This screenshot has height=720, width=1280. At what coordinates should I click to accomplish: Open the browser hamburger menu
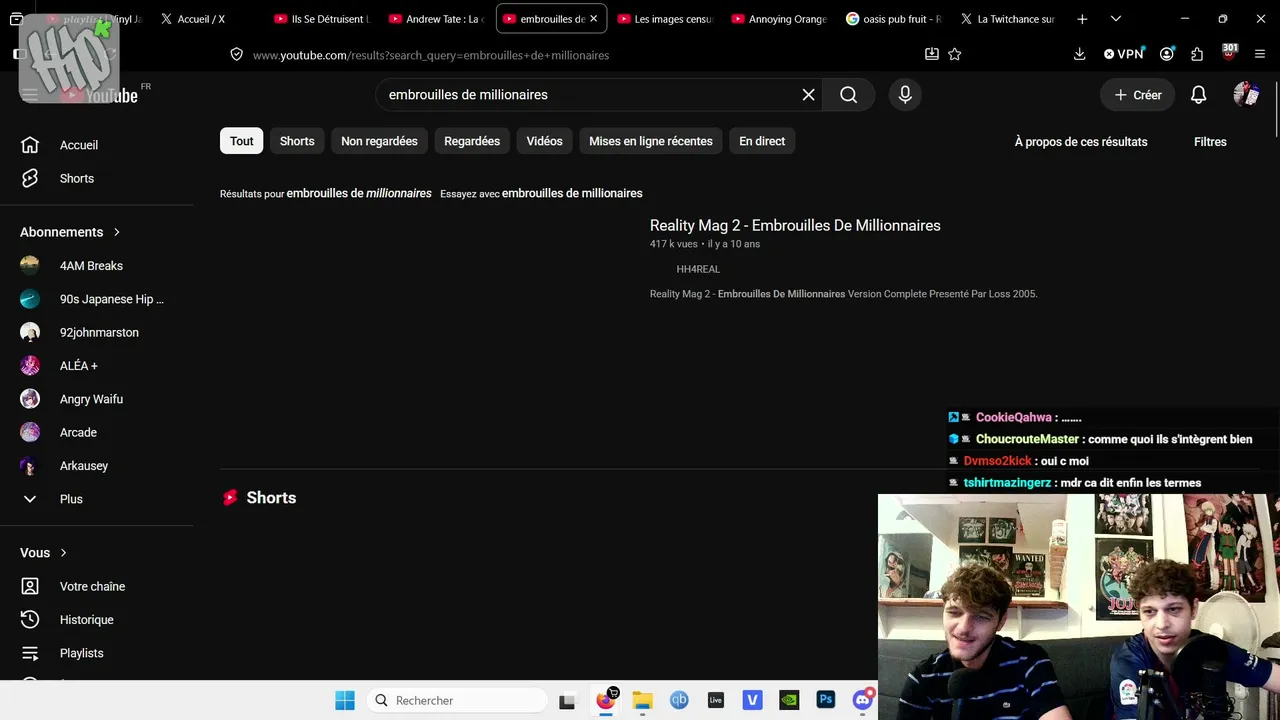point(1260,55)
